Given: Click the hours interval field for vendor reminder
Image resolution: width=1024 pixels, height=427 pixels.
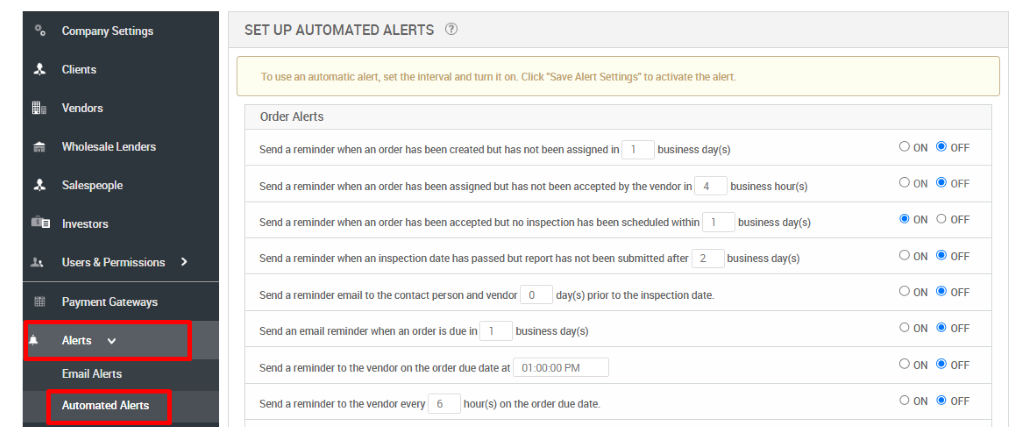Looking at the screenshot, I should point(443,403).
